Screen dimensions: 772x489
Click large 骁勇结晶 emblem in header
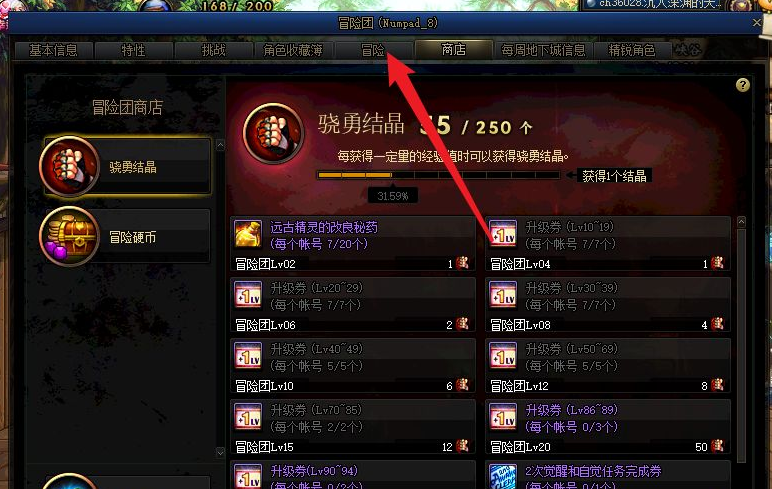273,133
